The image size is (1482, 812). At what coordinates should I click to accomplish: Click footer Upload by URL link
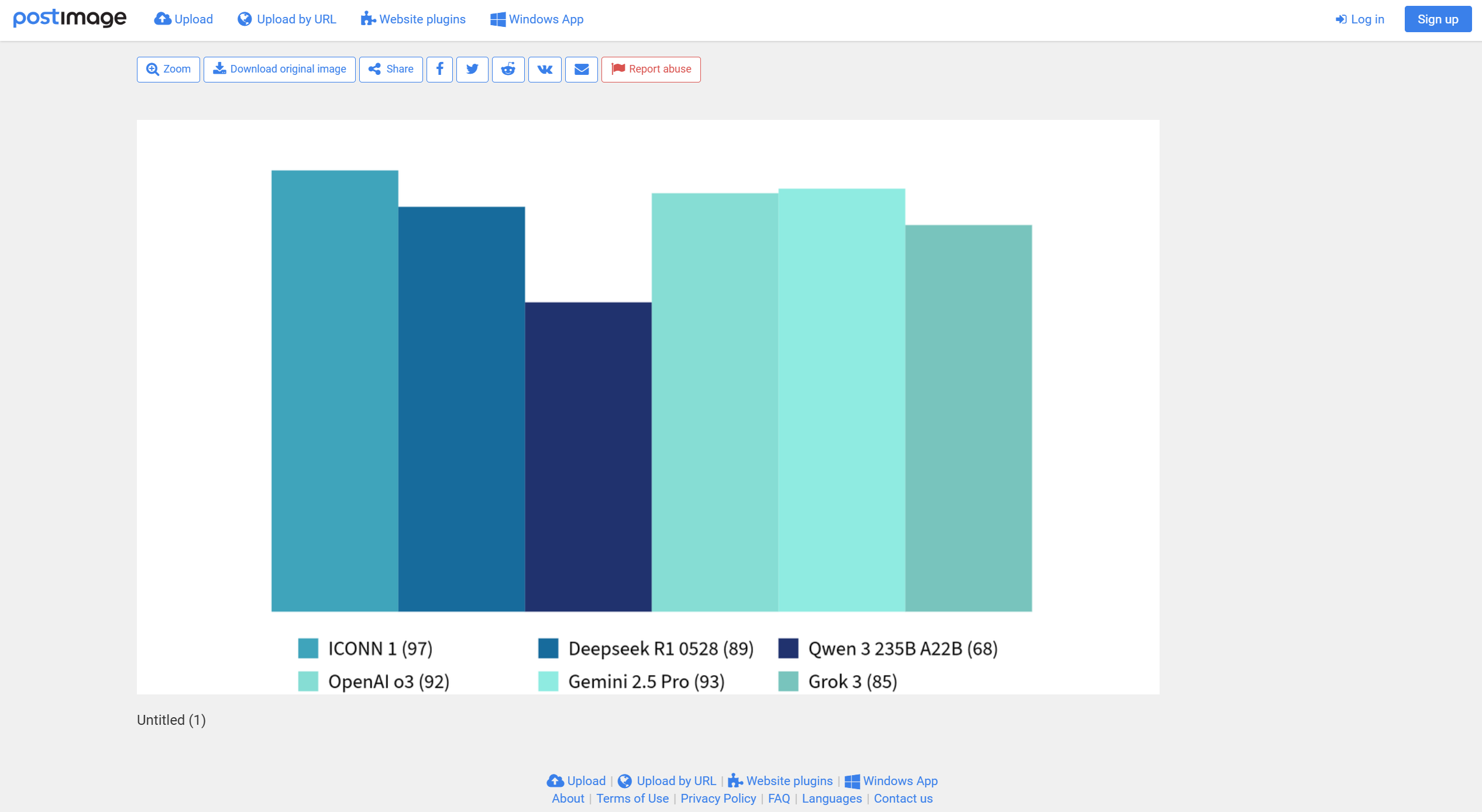coord(667,781)
